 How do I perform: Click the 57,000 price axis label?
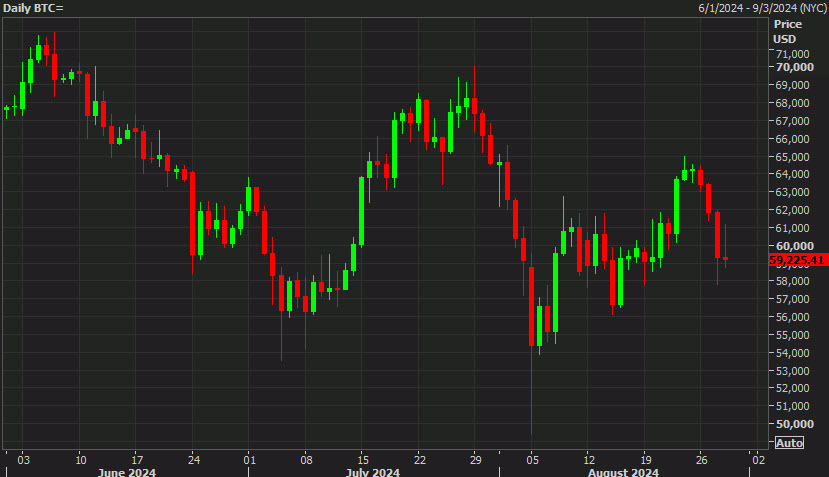pyautogui.click(x=793, y=299)
